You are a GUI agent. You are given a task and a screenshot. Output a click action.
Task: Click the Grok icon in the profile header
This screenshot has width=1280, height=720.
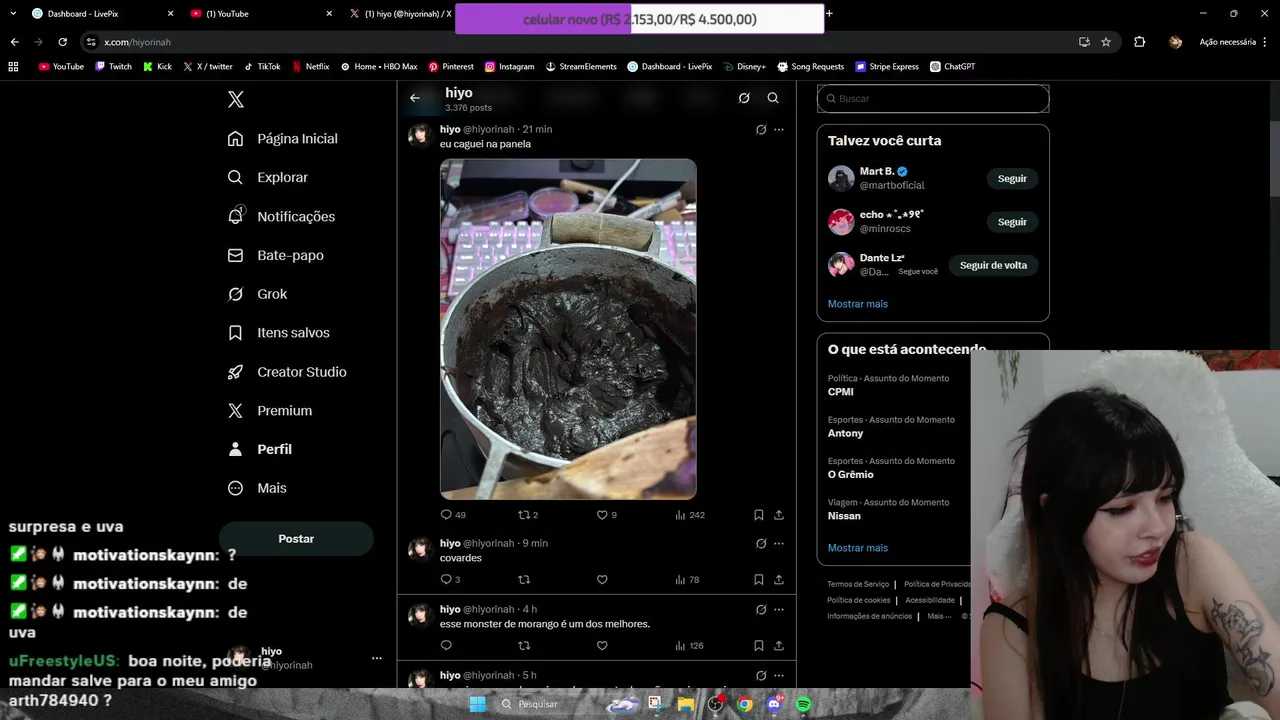click(x=744, y=98)
